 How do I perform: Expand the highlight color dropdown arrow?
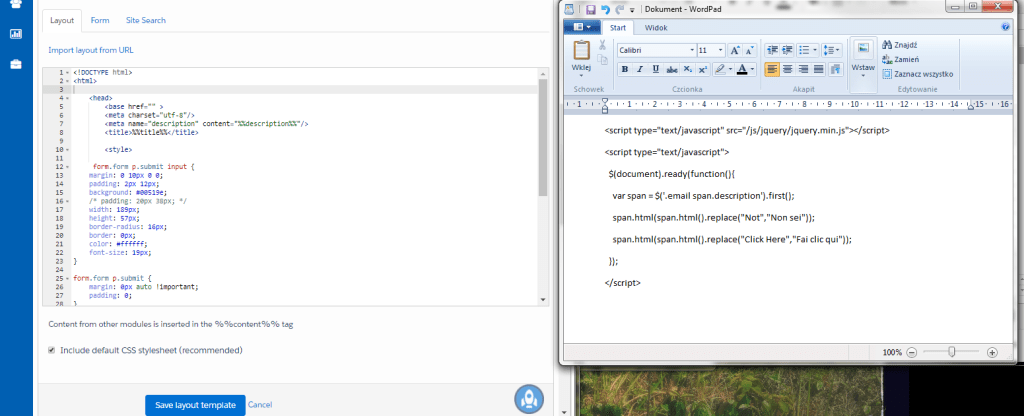tap(730, 69)
